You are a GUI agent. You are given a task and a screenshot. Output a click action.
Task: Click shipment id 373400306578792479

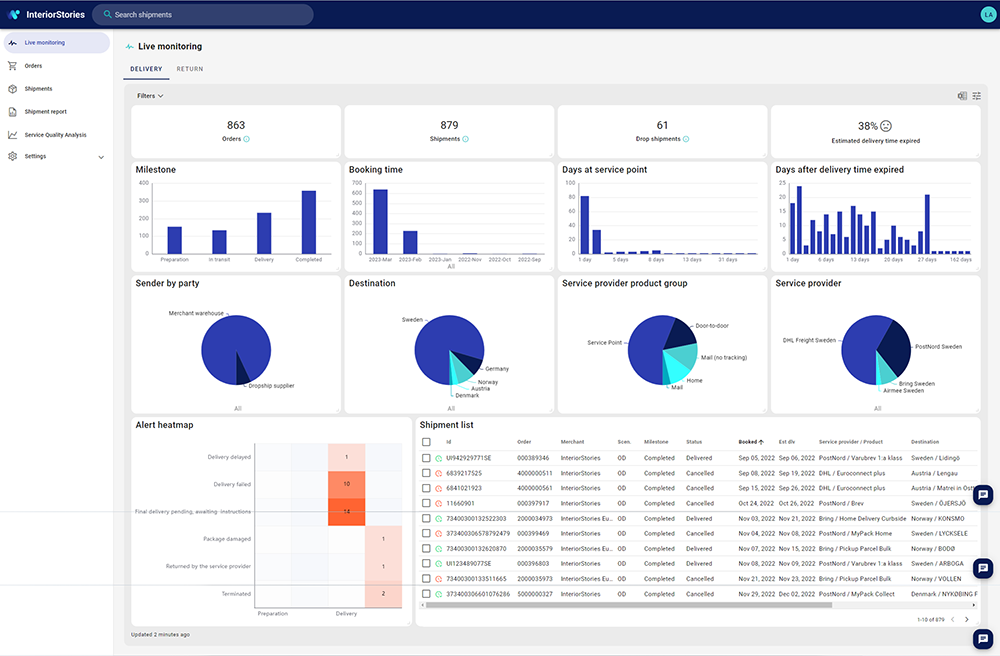(478, 534)
